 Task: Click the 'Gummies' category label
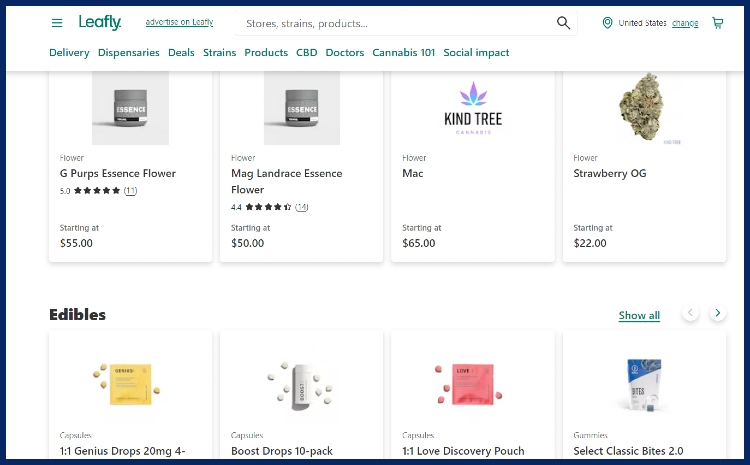(x=590, y=435)
